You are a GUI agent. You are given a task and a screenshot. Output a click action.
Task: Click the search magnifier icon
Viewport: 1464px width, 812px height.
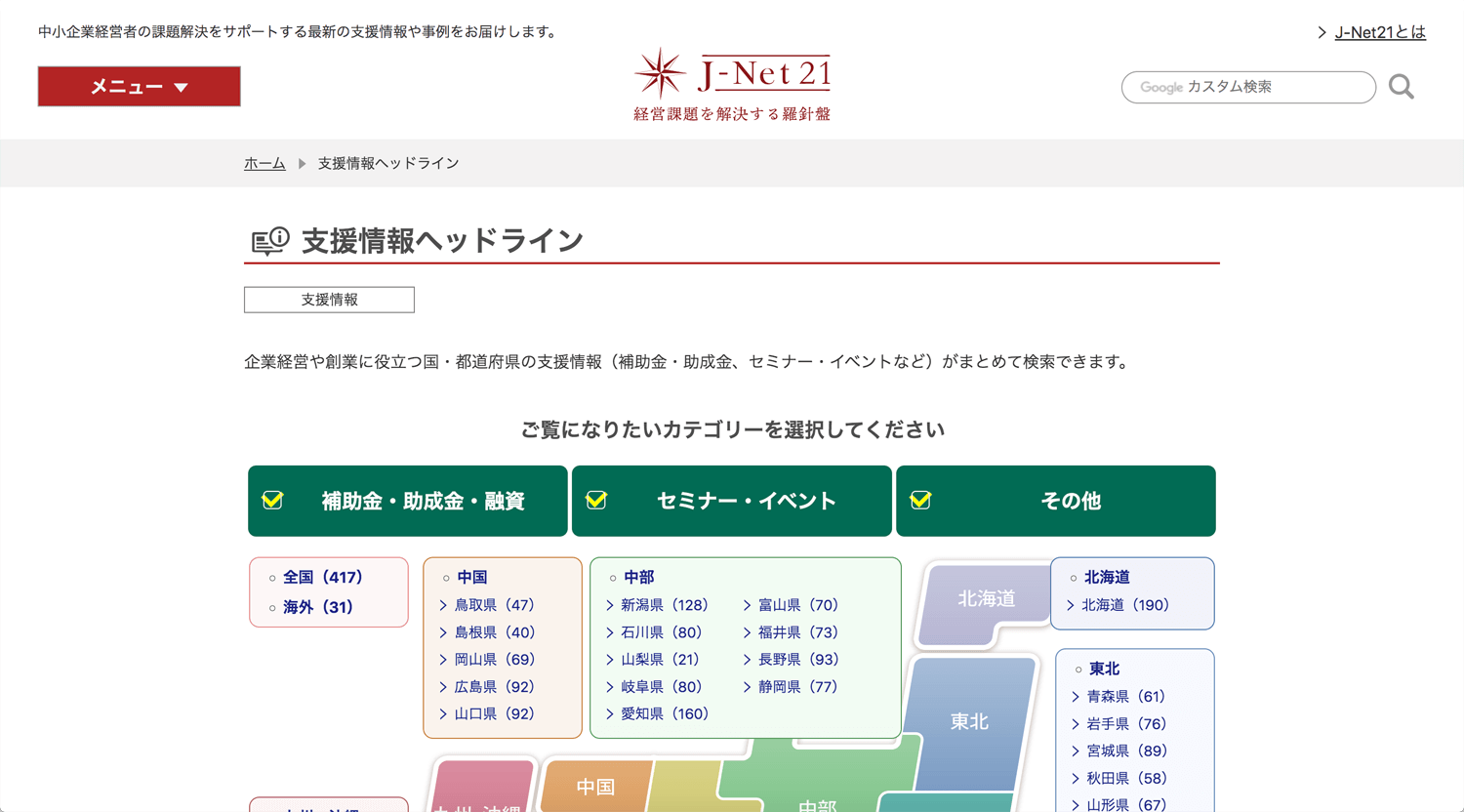click(x=1402, y=87)
